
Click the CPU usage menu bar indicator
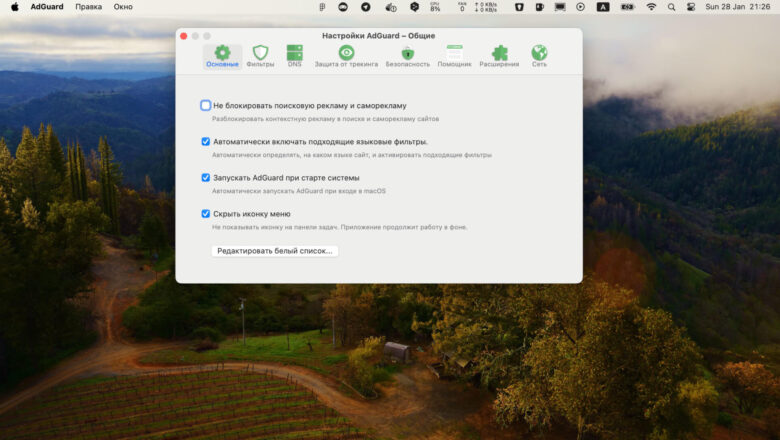[x=435, y=7]
